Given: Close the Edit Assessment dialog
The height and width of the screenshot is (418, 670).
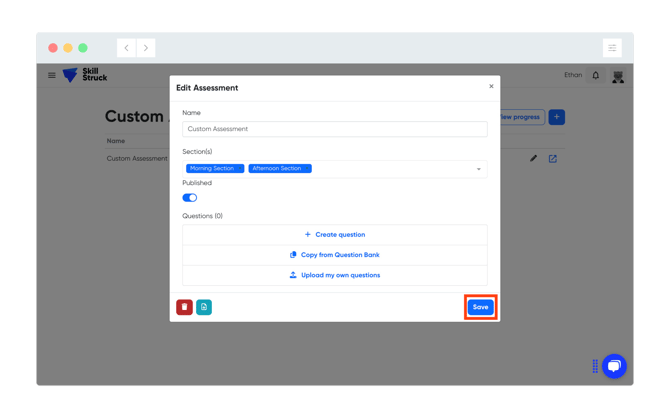Looking at the screenshot, I should click(491, 86).
